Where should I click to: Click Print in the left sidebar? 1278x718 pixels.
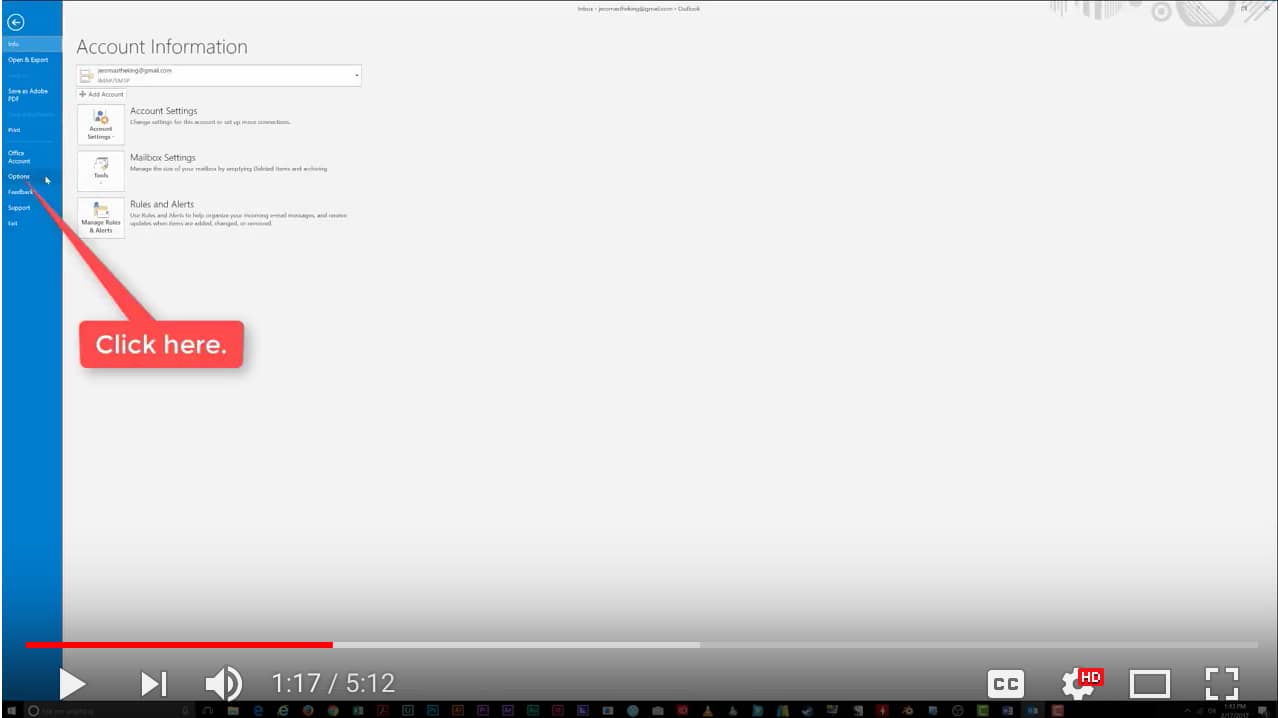point(14,130)
